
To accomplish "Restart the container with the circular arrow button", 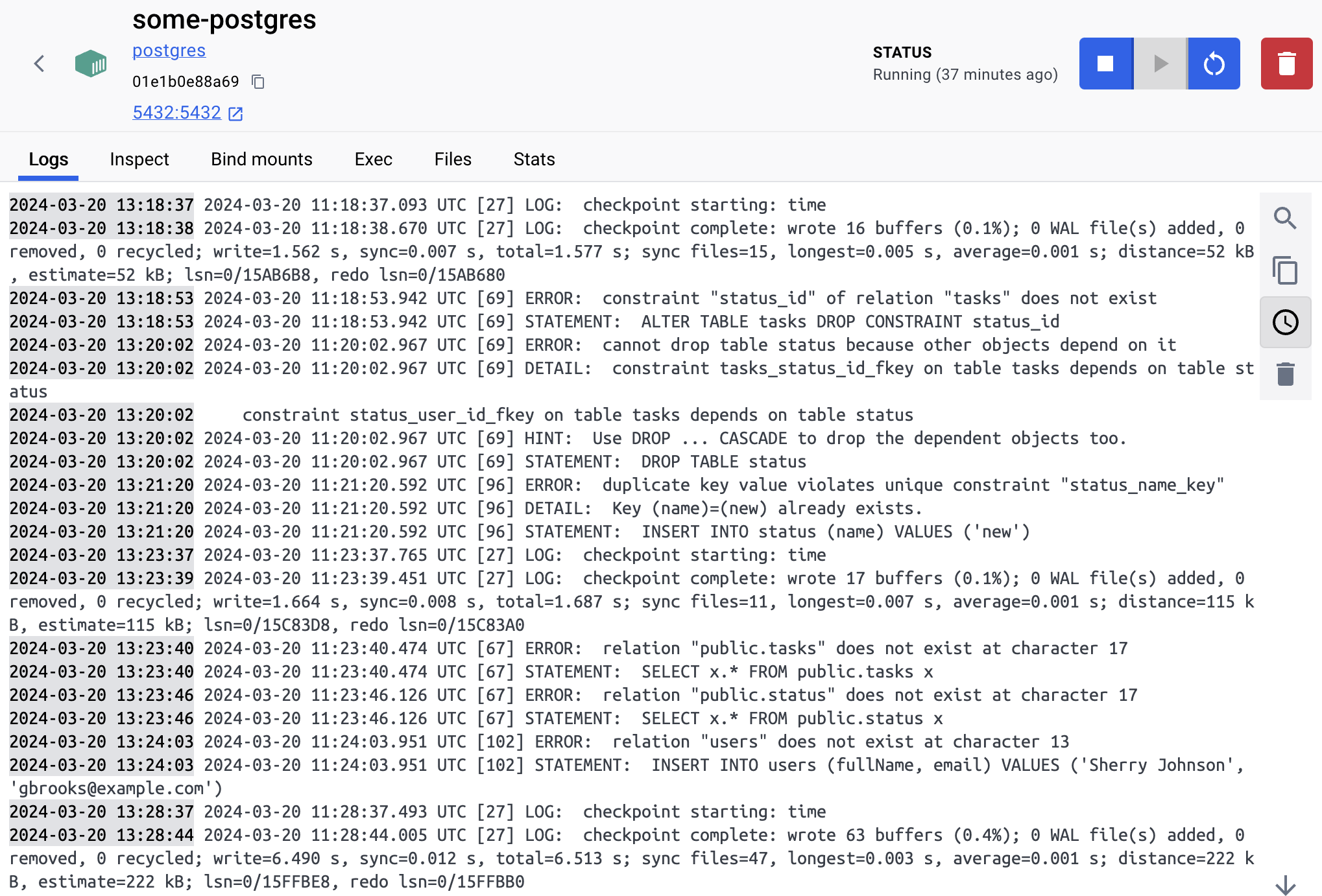I will click(1214, 64).
